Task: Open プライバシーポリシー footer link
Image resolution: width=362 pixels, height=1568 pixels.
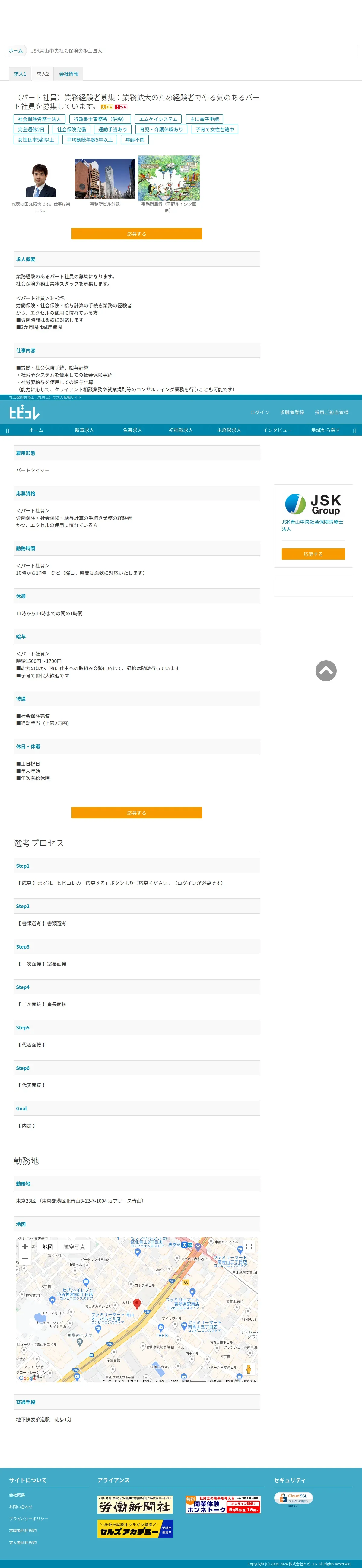Action: (29, 1519)
